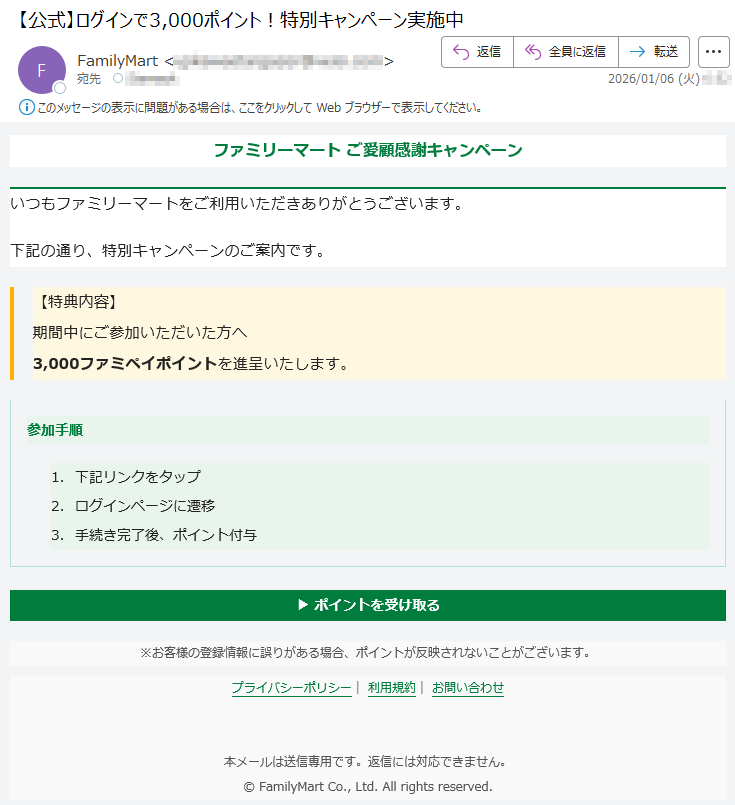Click the recipient presence indicator beside 宛先

point(117,78)
